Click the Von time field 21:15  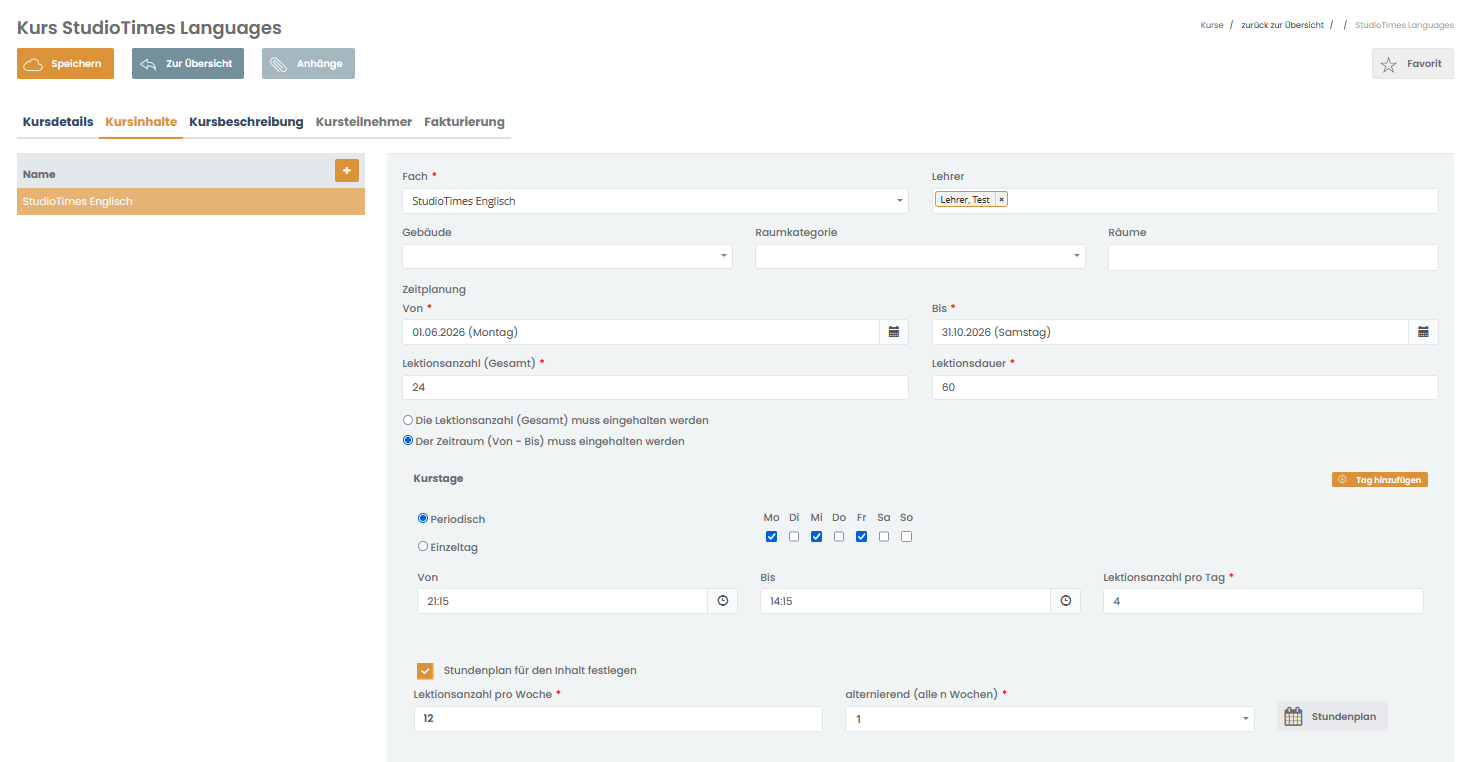click(562, 601)
